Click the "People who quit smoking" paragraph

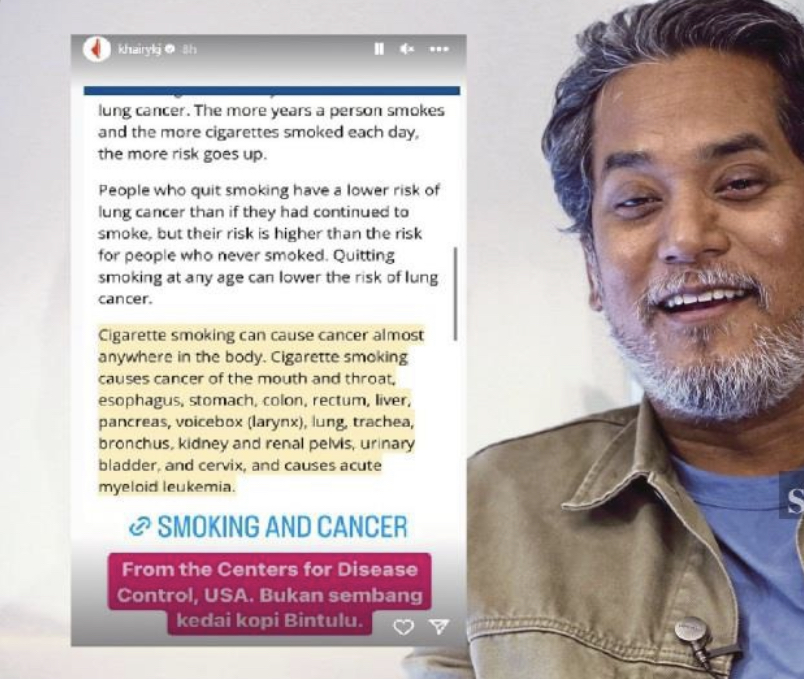[x=269, y=245]
